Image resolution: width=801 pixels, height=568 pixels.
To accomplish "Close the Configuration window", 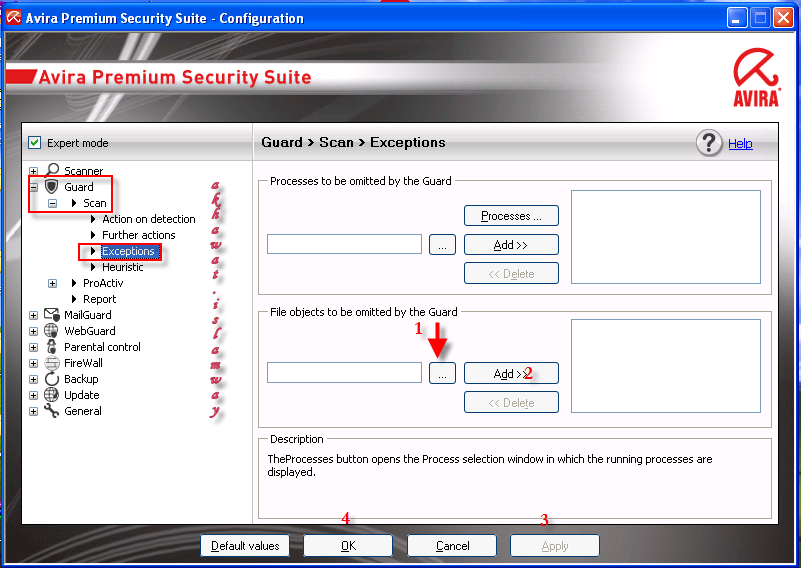I will pos(783,18).
